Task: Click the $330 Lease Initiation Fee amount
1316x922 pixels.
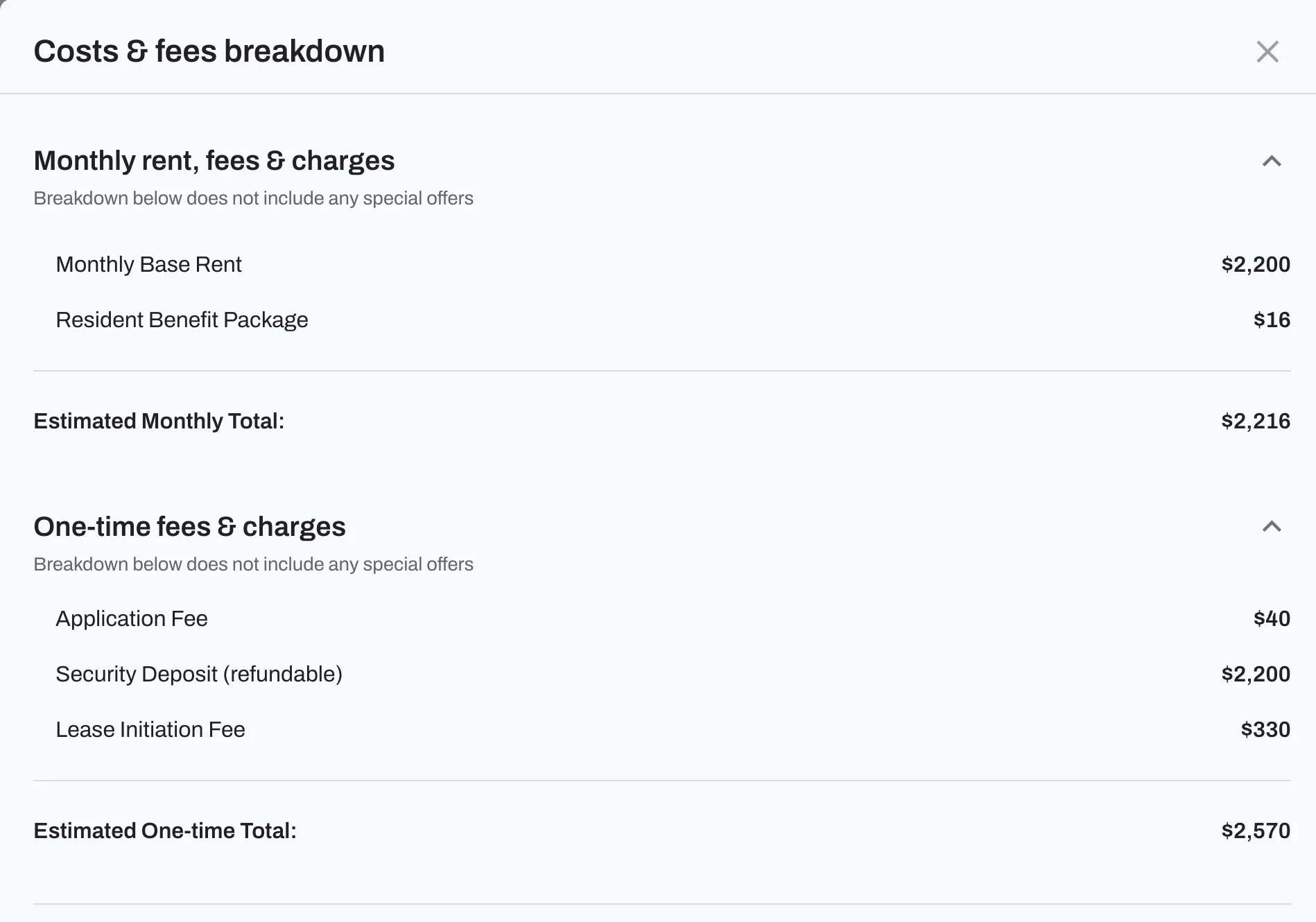Action: pos(1263,729)
